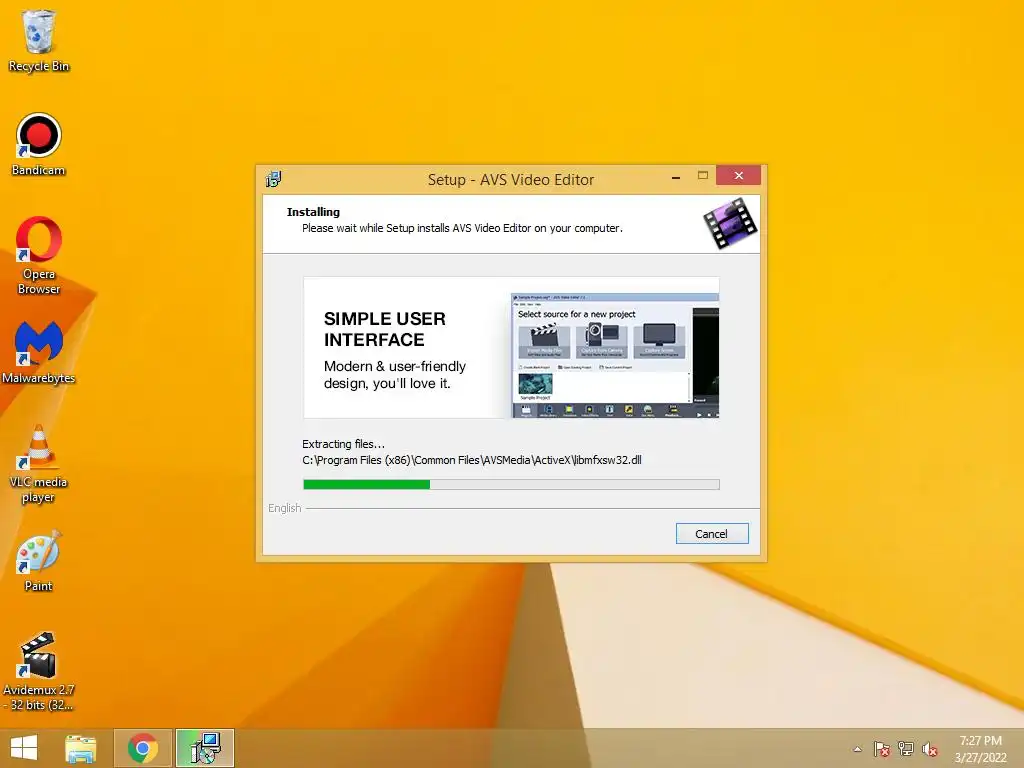Click the setup installer taskbar icon
Screen dimensions: 1024x768
(x=205, y=748)
